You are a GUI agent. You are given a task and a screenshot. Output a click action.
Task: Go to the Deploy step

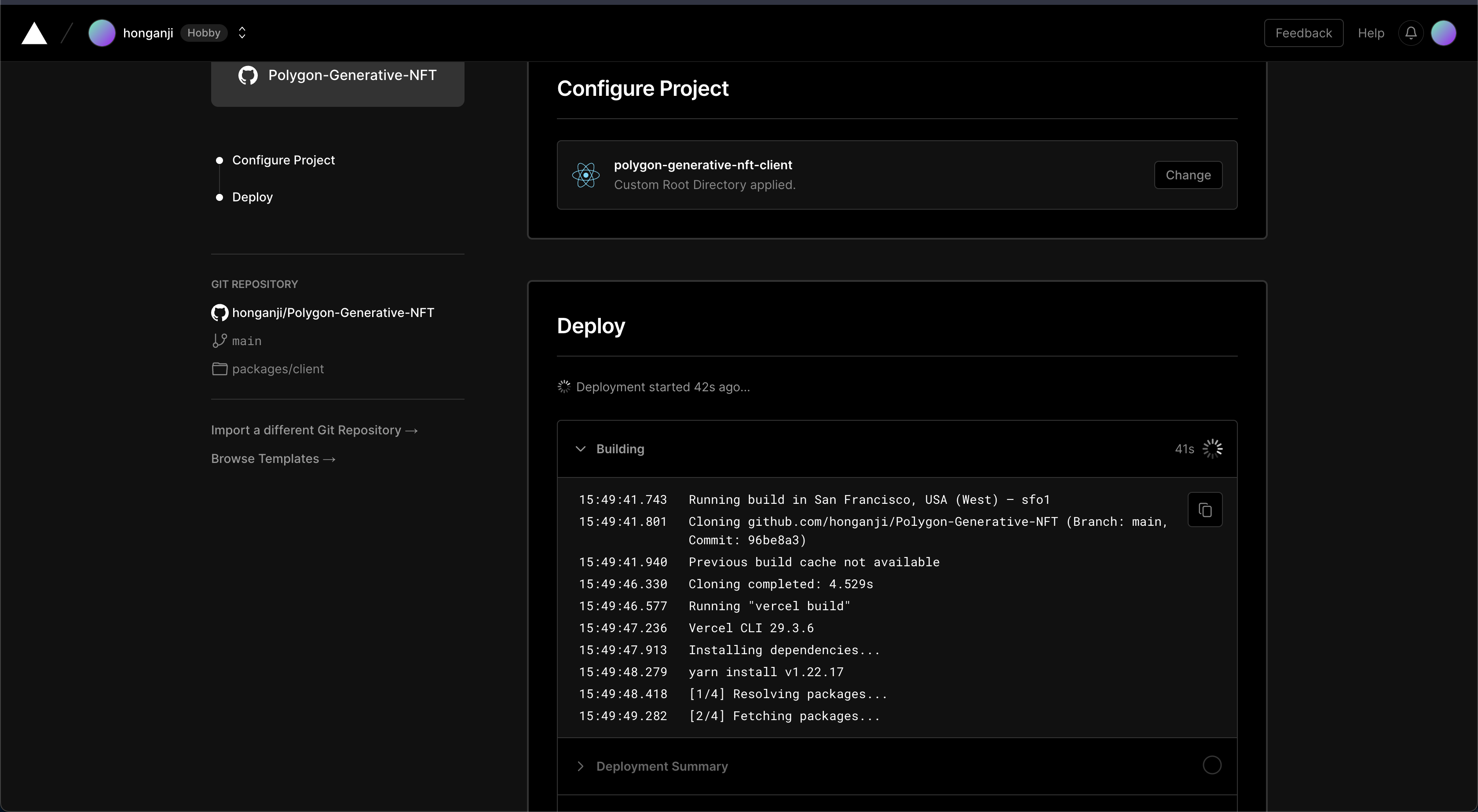(252, 197)
